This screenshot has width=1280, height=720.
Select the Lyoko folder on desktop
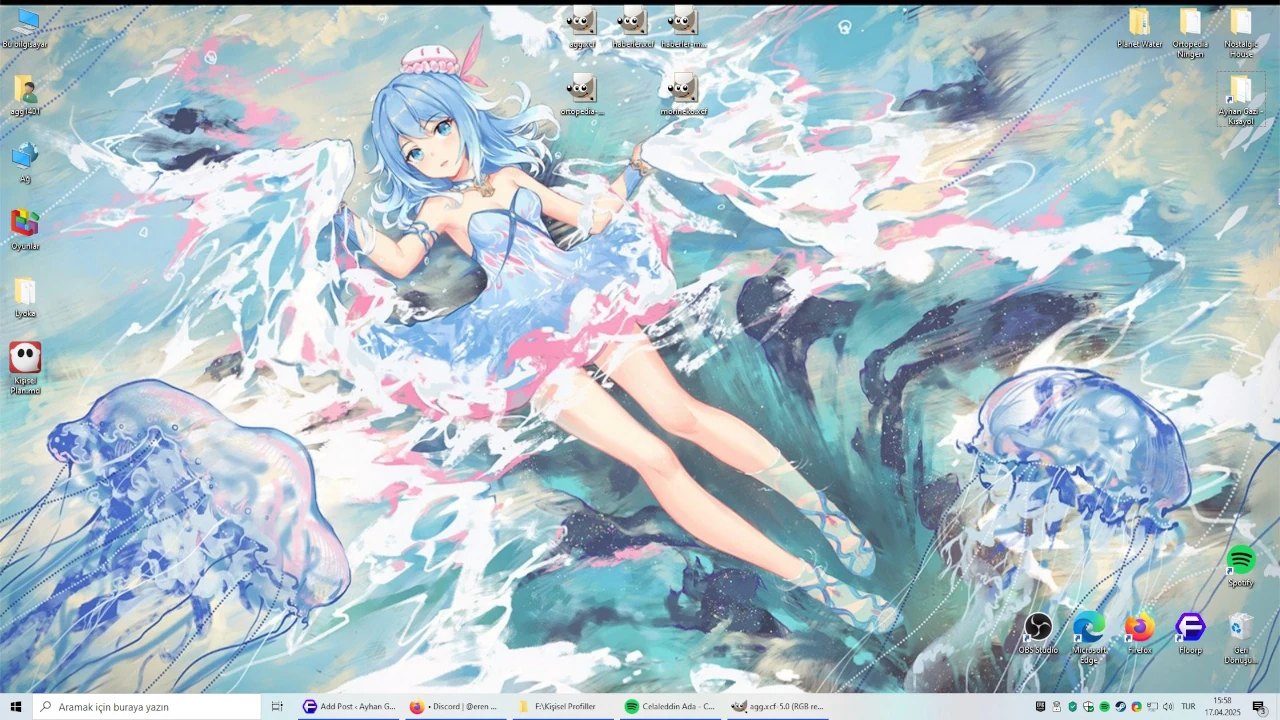25,297
